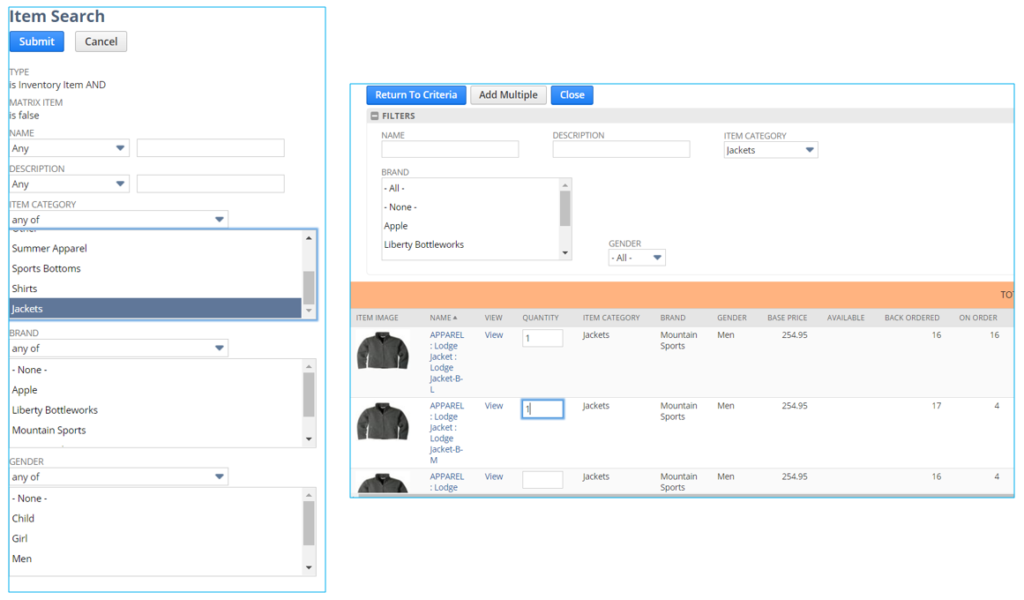Expand the Item Category 'any of' dropdown
Viewport: 1024px width, 600px height.
(x=118, y=220)
